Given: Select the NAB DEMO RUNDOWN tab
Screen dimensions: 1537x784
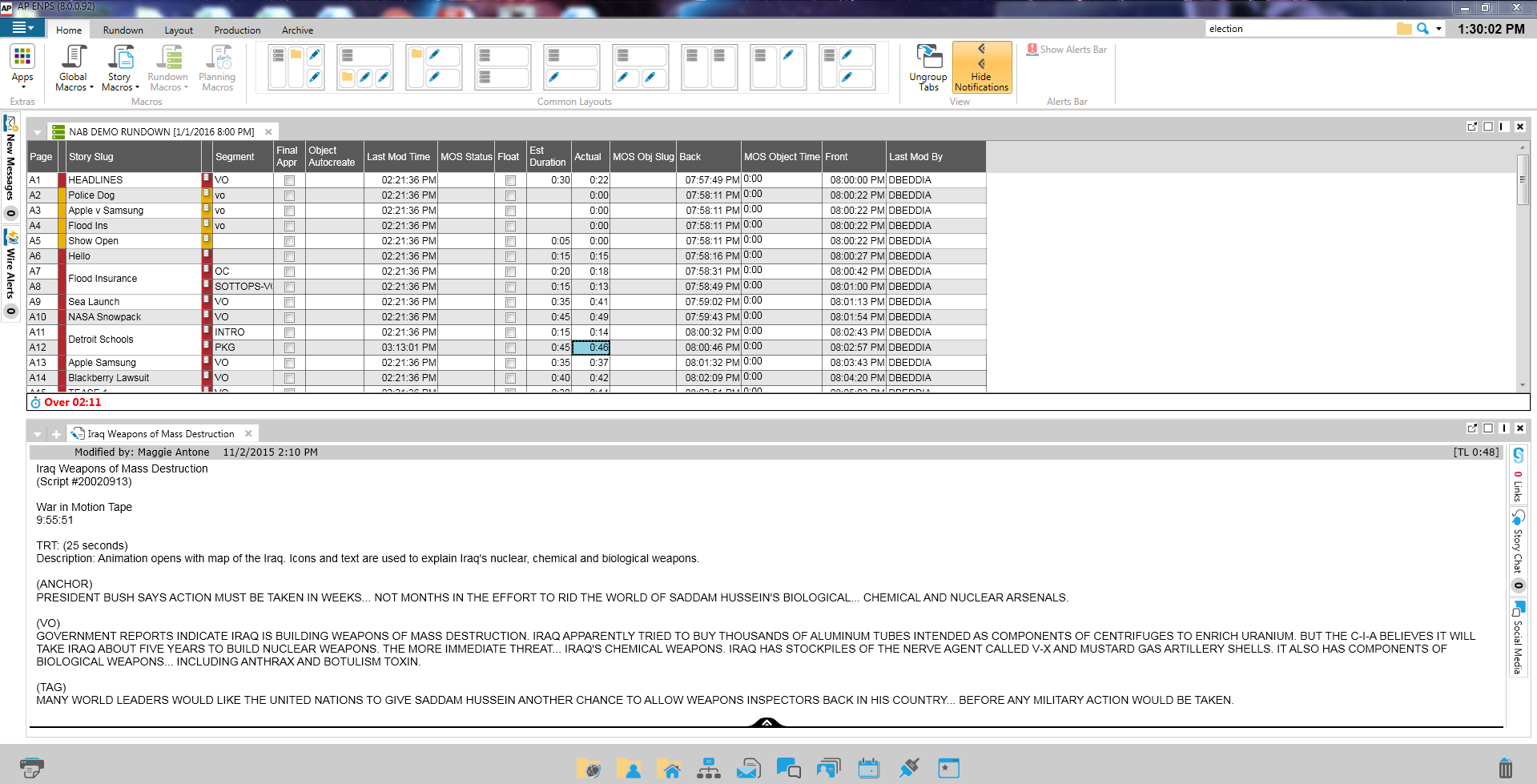Looking at the screenshot, I should pos(161,132).
